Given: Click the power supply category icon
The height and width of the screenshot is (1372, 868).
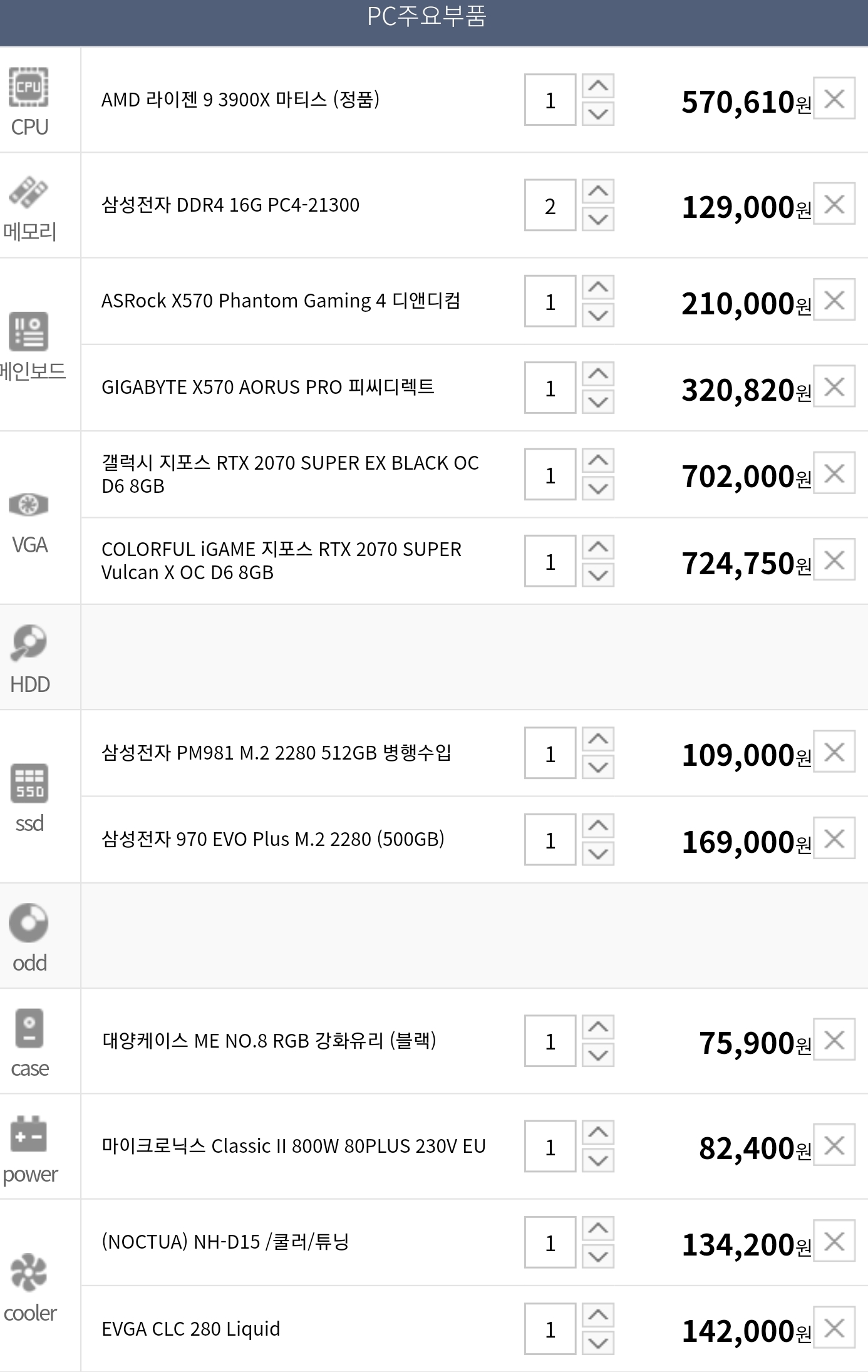Looking at the screenshot, I should [29, 1133].
